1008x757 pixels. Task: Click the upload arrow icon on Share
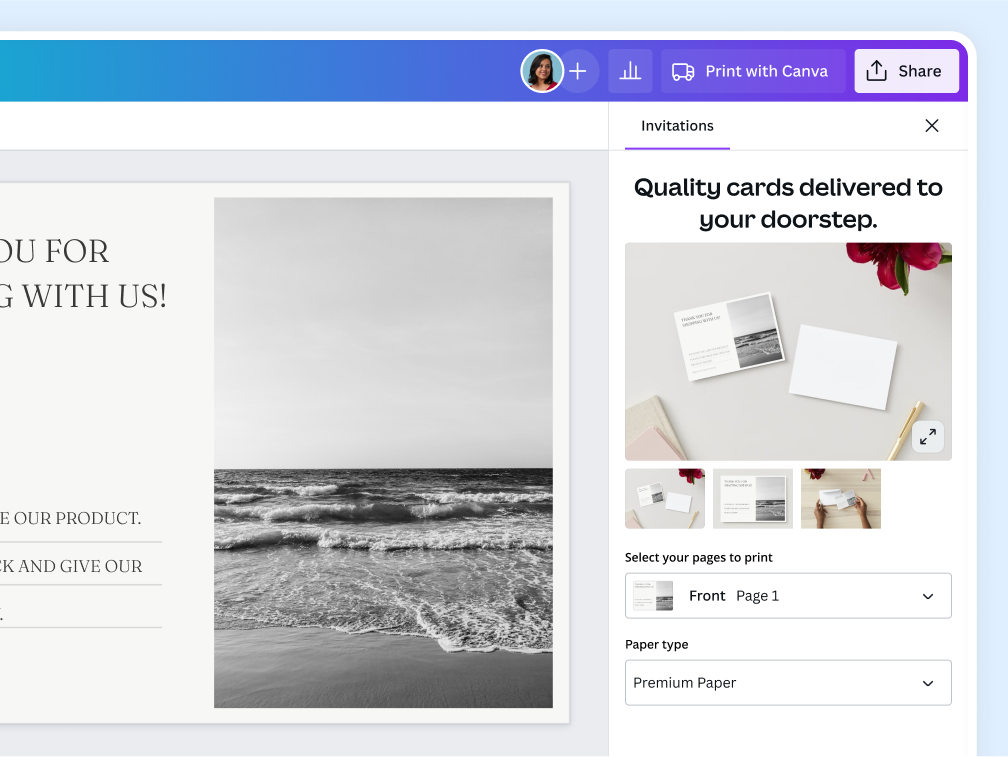[x=876, y=71]
